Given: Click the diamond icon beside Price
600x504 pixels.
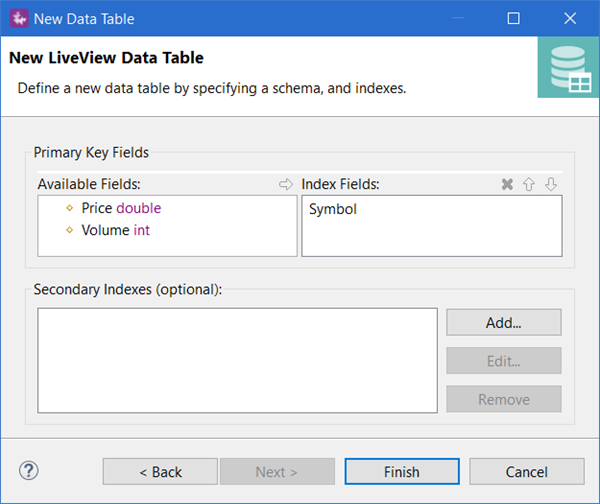Looking at the screenshot, I should click(69, 208).
